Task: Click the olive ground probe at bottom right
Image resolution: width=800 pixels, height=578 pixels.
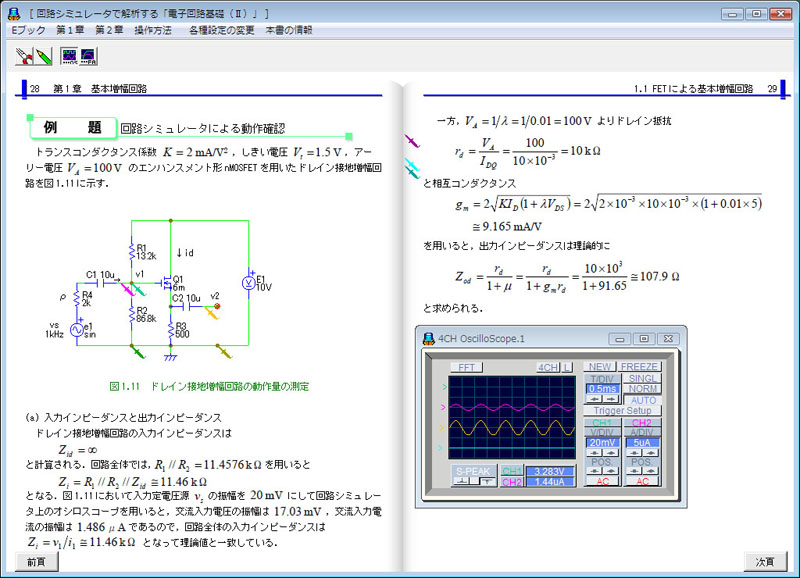Action: pyautogui.click(x=224, y=351)
